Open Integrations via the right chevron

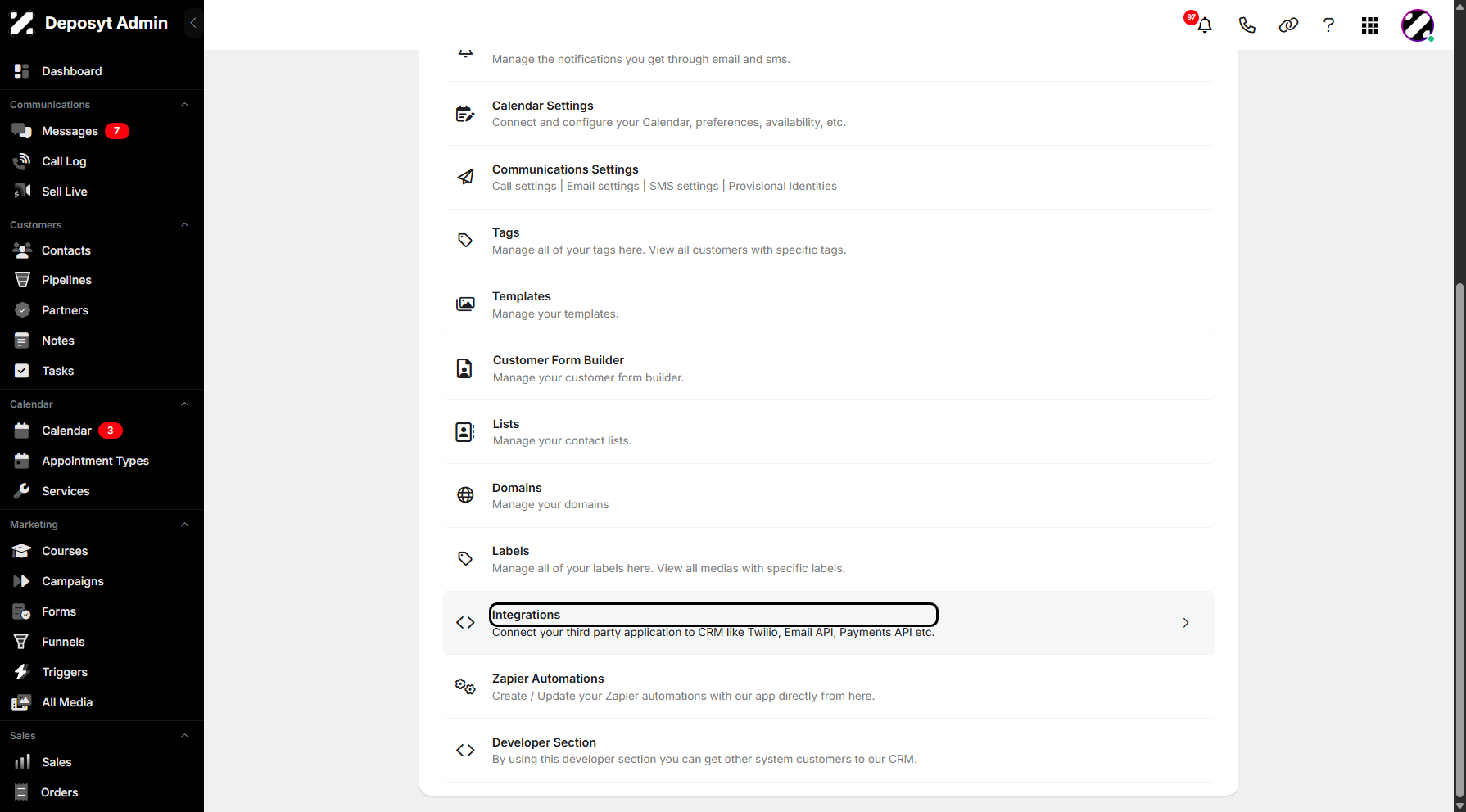coord(1186,623)
